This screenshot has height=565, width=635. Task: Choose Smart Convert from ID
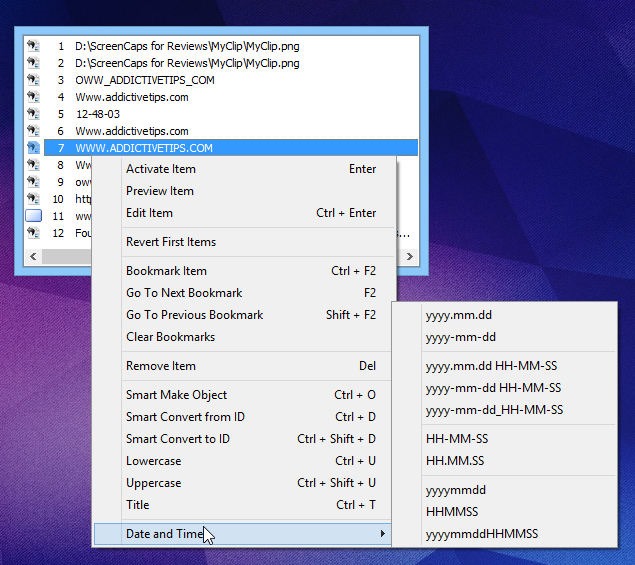click(243, 417)
